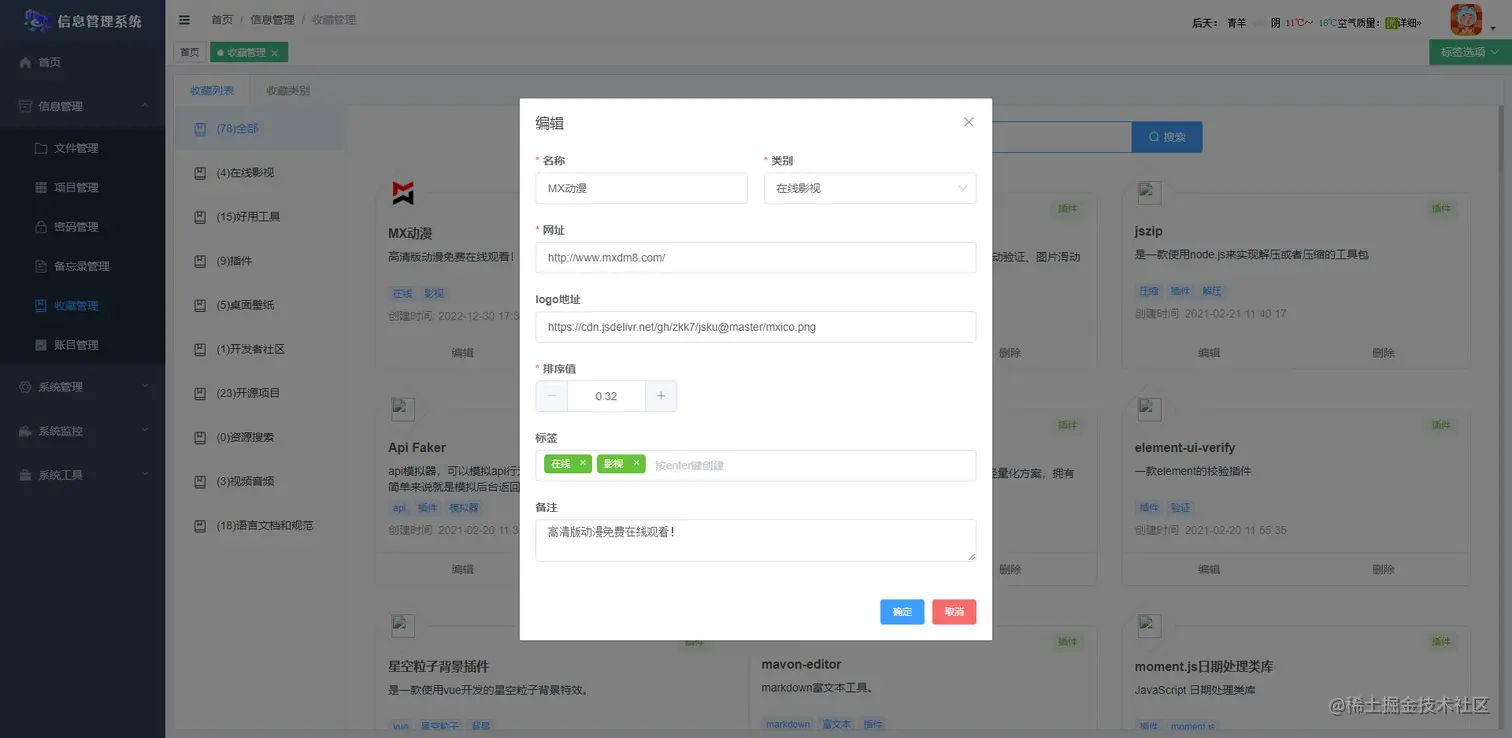Click the 文件管理 folder icon
Viewport: 1512px width, 738px height.
41,148
